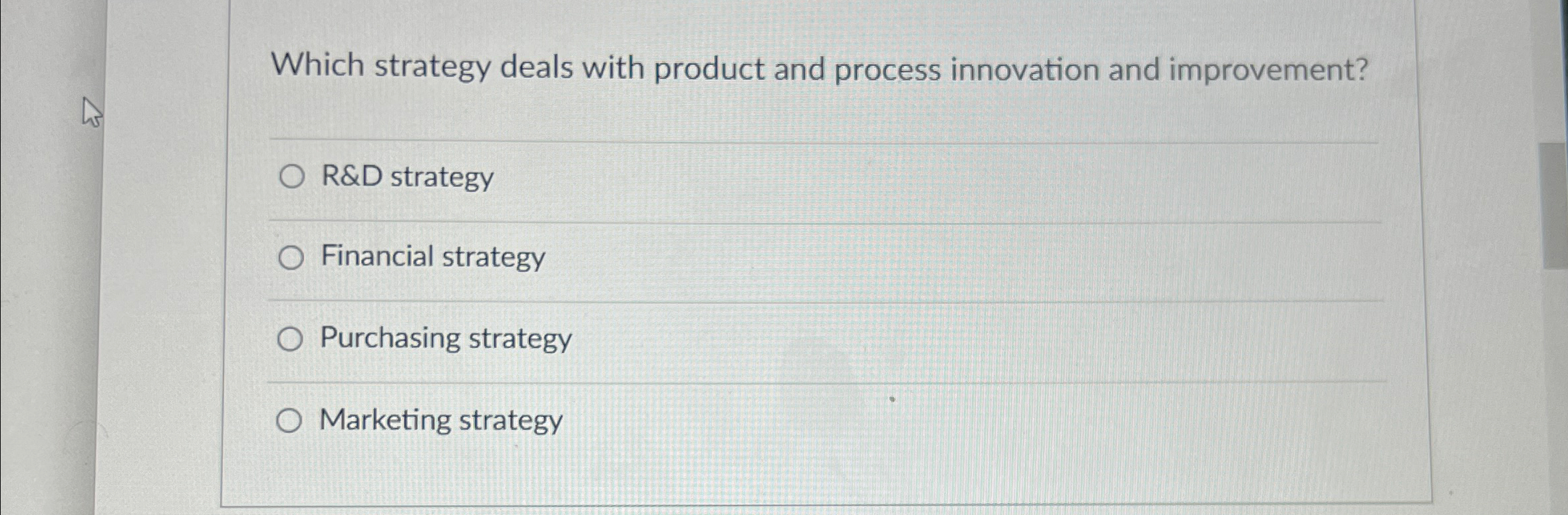Select the correct answer about innovation
This screenshot has height=515, width=1568.
point(291,176)
